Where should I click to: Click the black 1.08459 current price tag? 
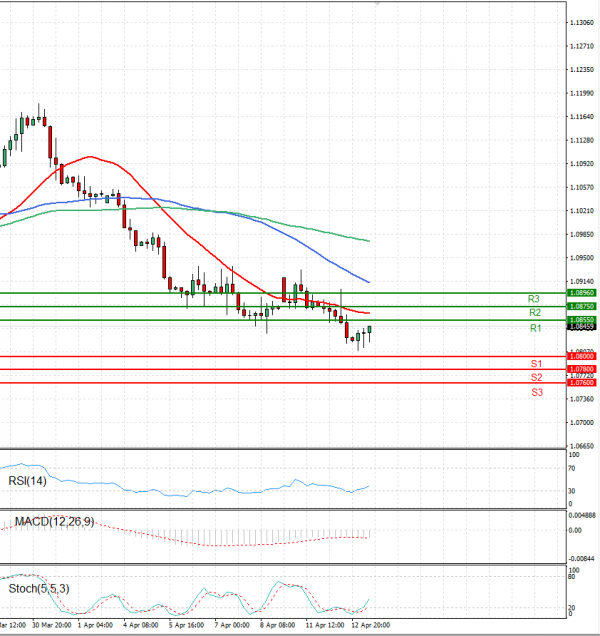[x=582, y=327]
